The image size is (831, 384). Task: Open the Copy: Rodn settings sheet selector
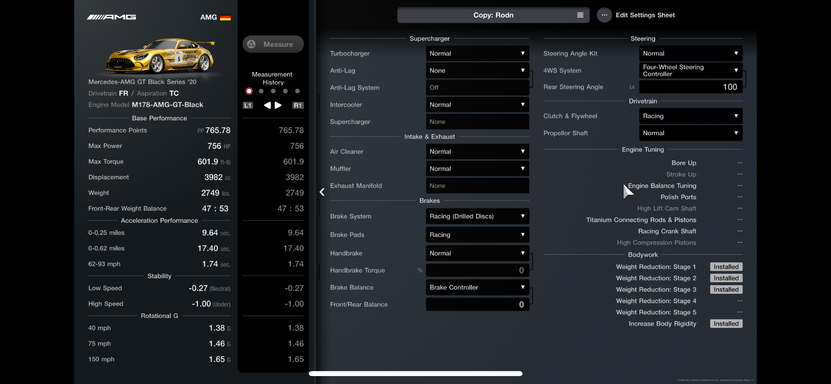tap(493, 15)
